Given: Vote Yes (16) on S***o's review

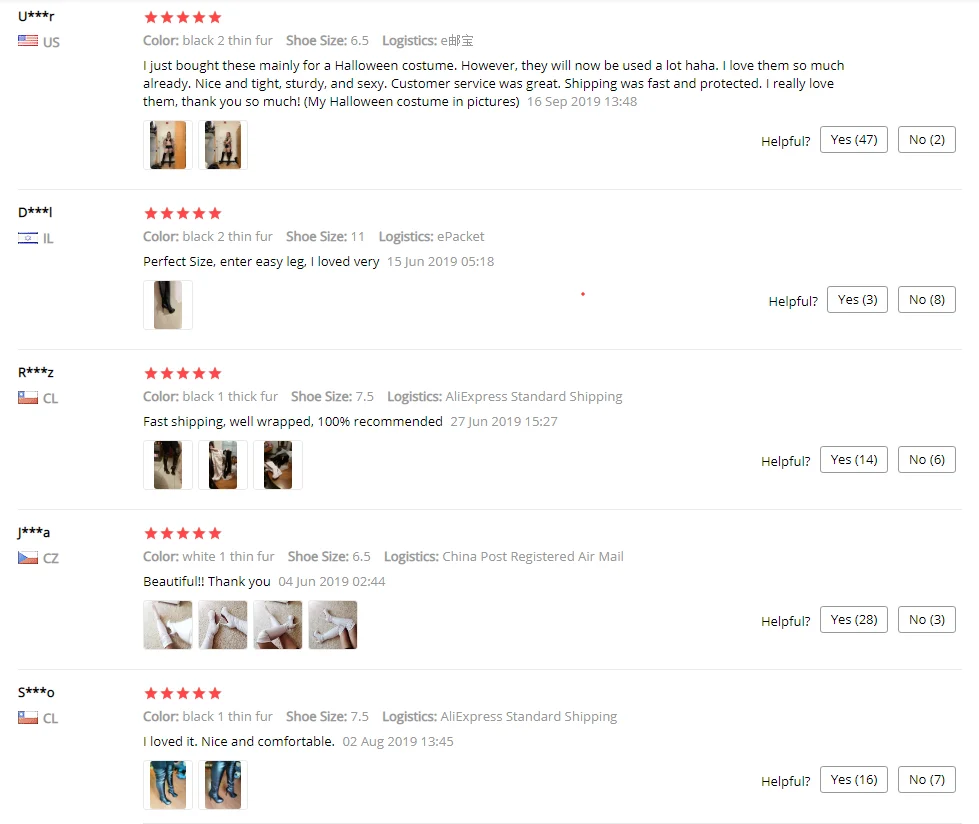Looking at the screenshot, I should pyautogui.click(x=854, y=779).
